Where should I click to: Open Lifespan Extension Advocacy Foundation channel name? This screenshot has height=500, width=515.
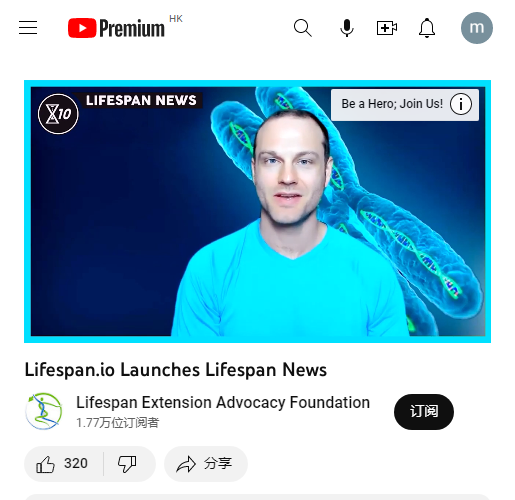(x=223, y=402)
